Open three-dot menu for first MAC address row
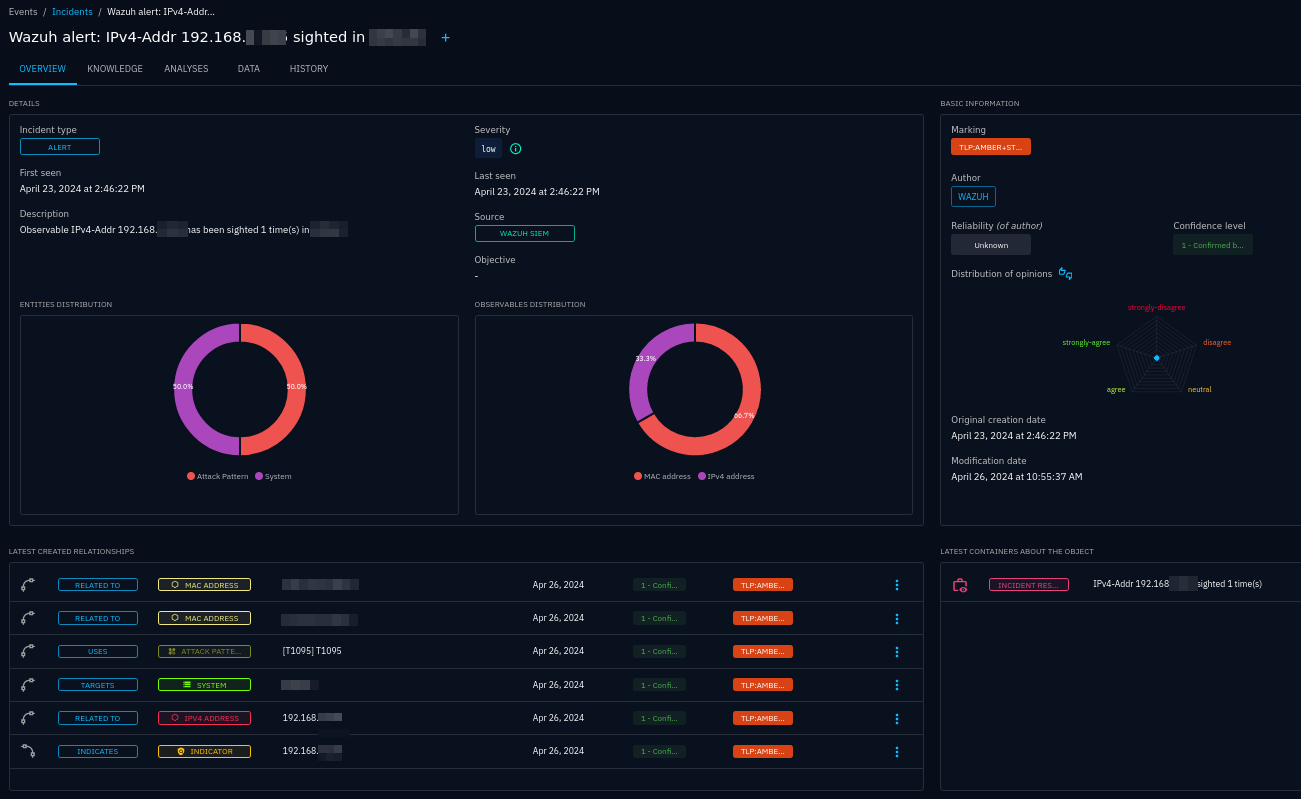Image resolution: width=1301 pixels, height=799 pixels. click(x=896, y=585)
